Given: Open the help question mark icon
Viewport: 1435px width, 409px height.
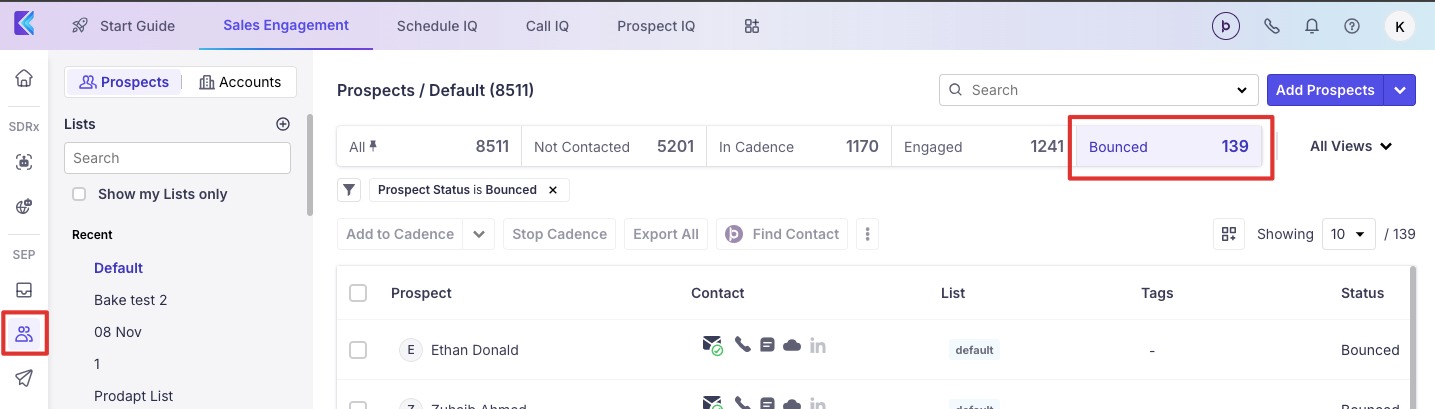Looking at the screenshot, I should tap(1352, 27).
